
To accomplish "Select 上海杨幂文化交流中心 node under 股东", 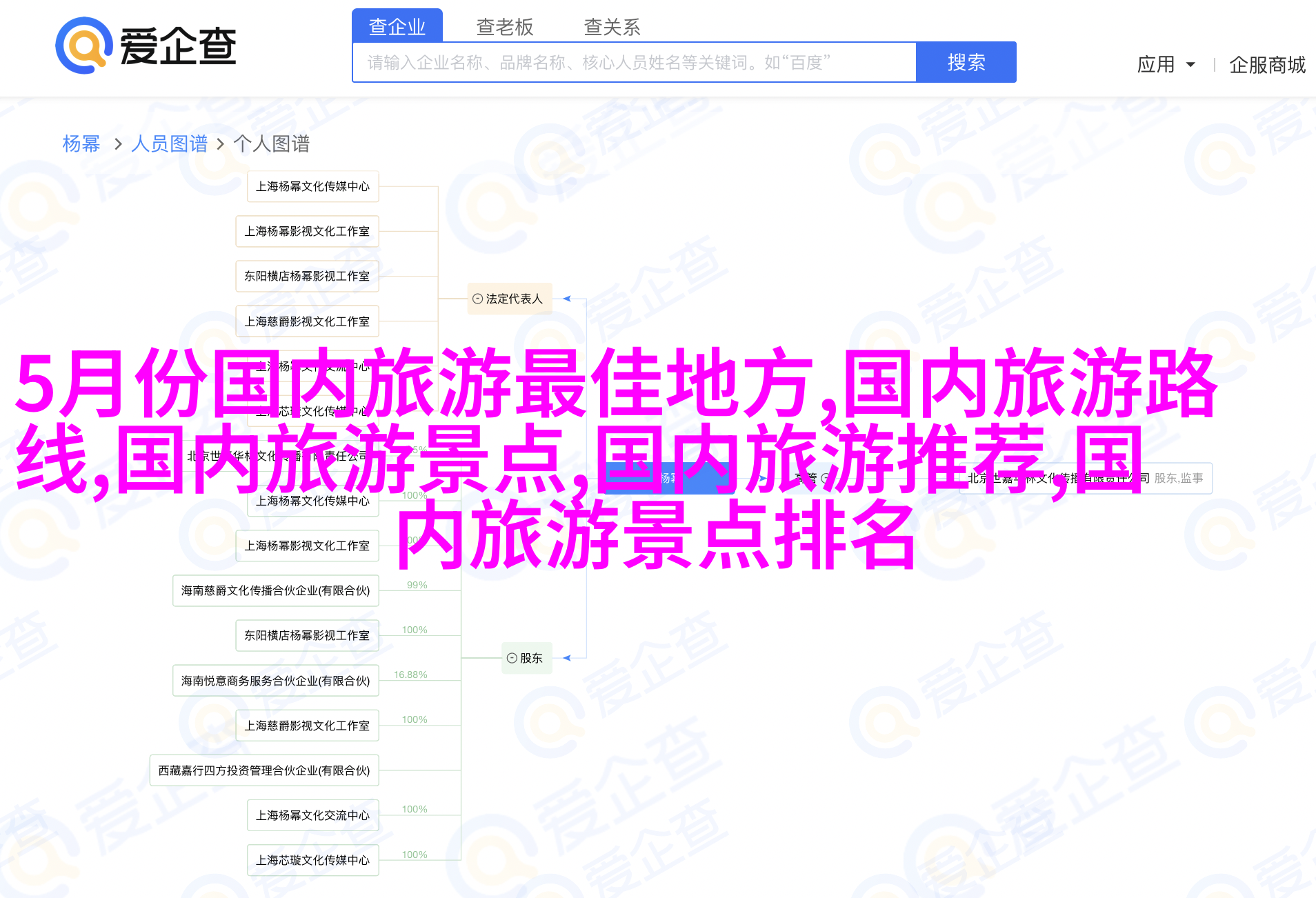I will point(313,815).
